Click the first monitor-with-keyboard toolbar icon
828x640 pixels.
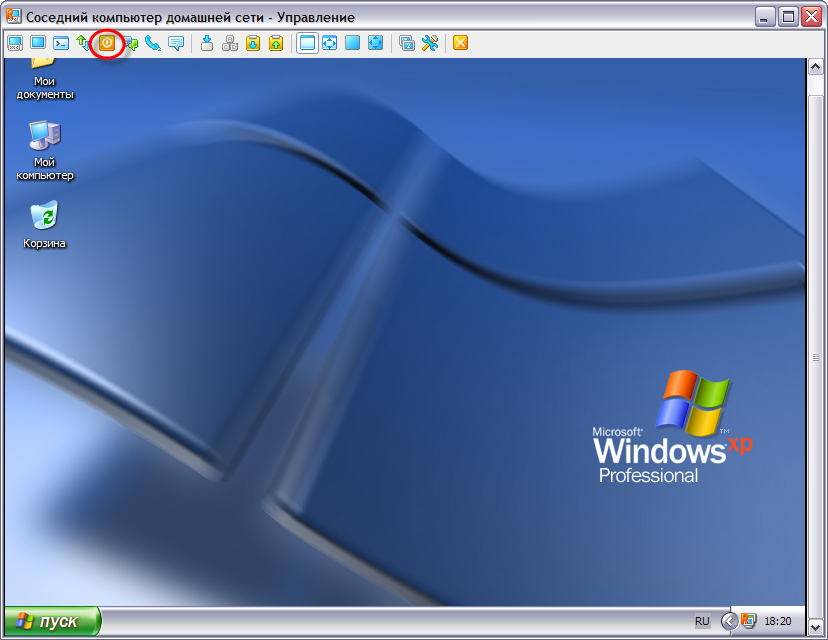tap(15, 43)
